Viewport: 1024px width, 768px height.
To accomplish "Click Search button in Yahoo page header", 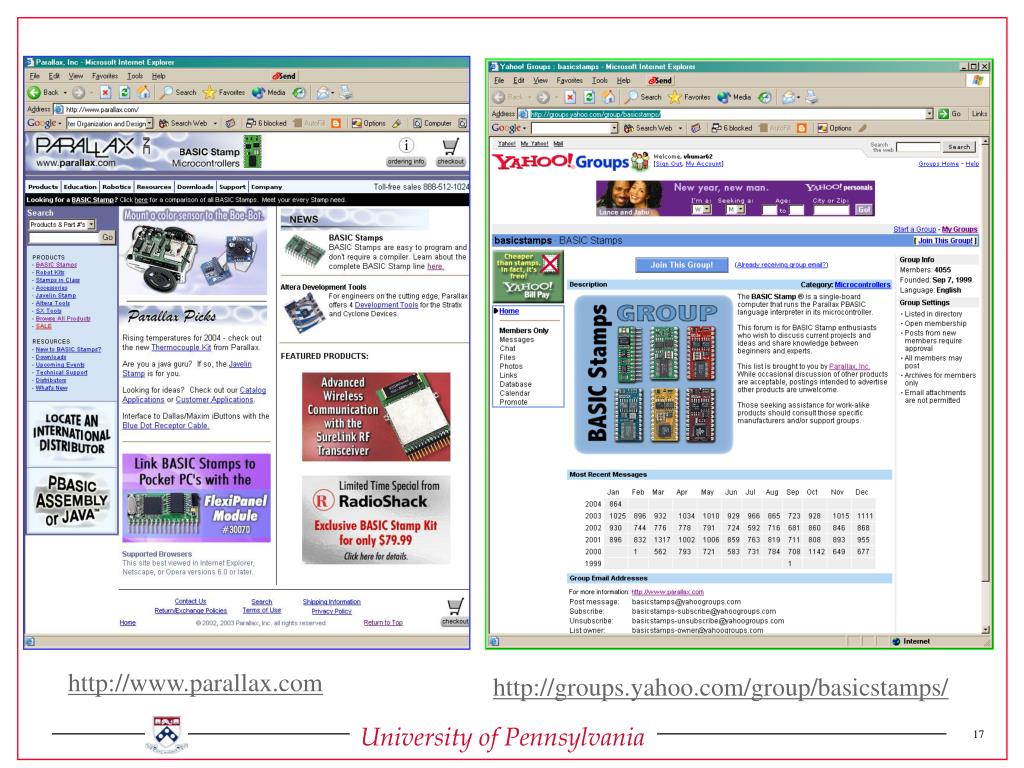I will click(x=959, y=147).
